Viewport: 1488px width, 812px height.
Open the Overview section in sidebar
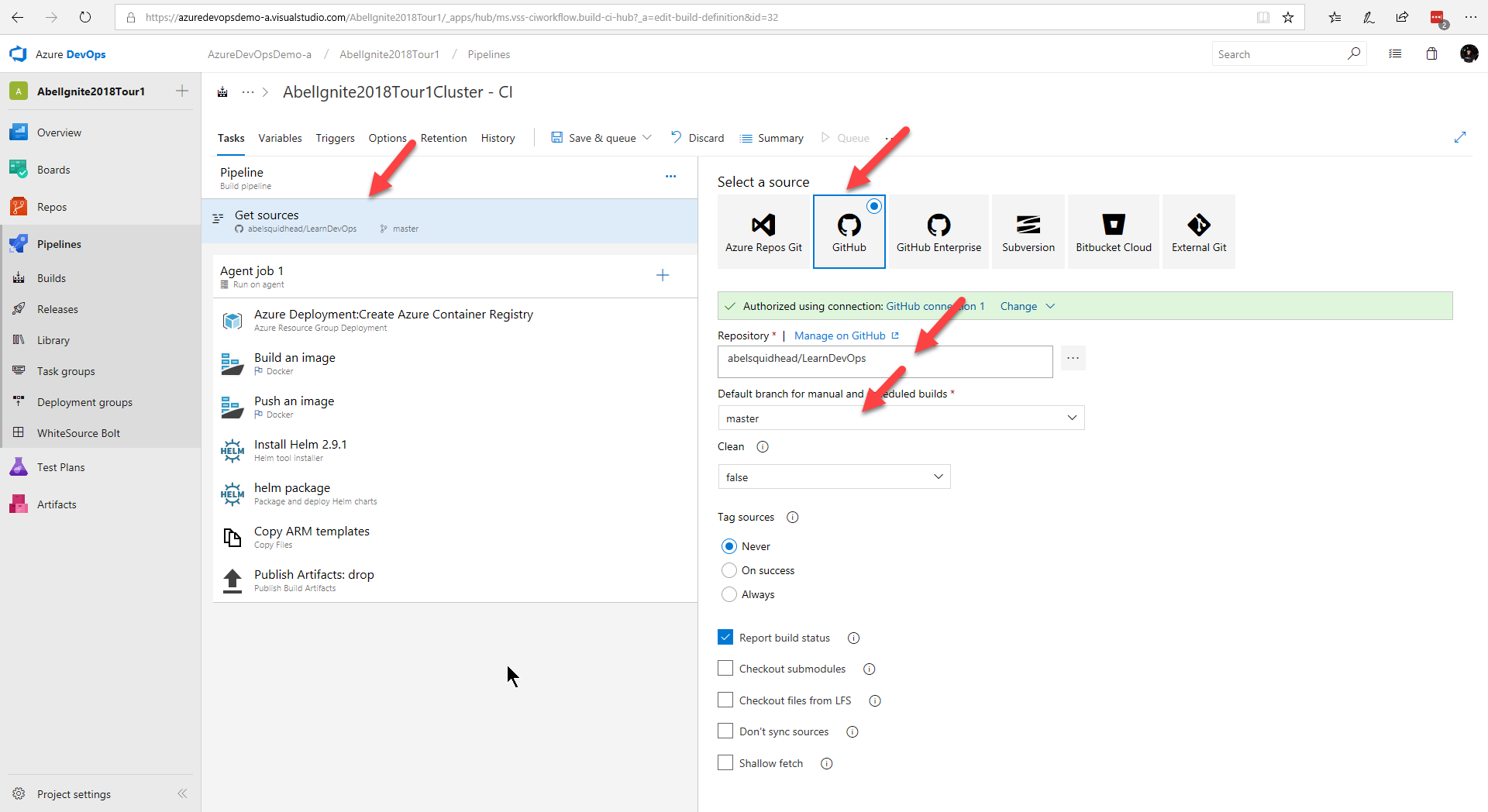tap(59, 132)
